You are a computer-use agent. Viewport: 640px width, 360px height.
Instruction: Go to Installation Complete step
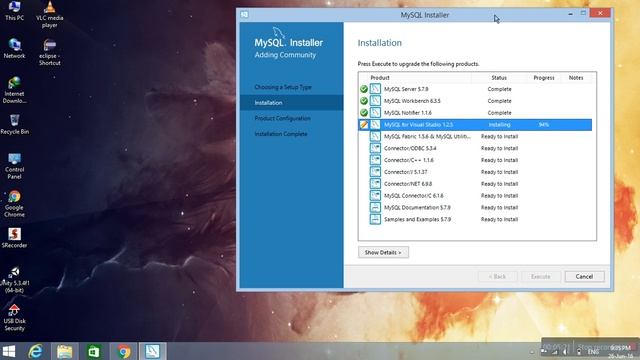281,133
